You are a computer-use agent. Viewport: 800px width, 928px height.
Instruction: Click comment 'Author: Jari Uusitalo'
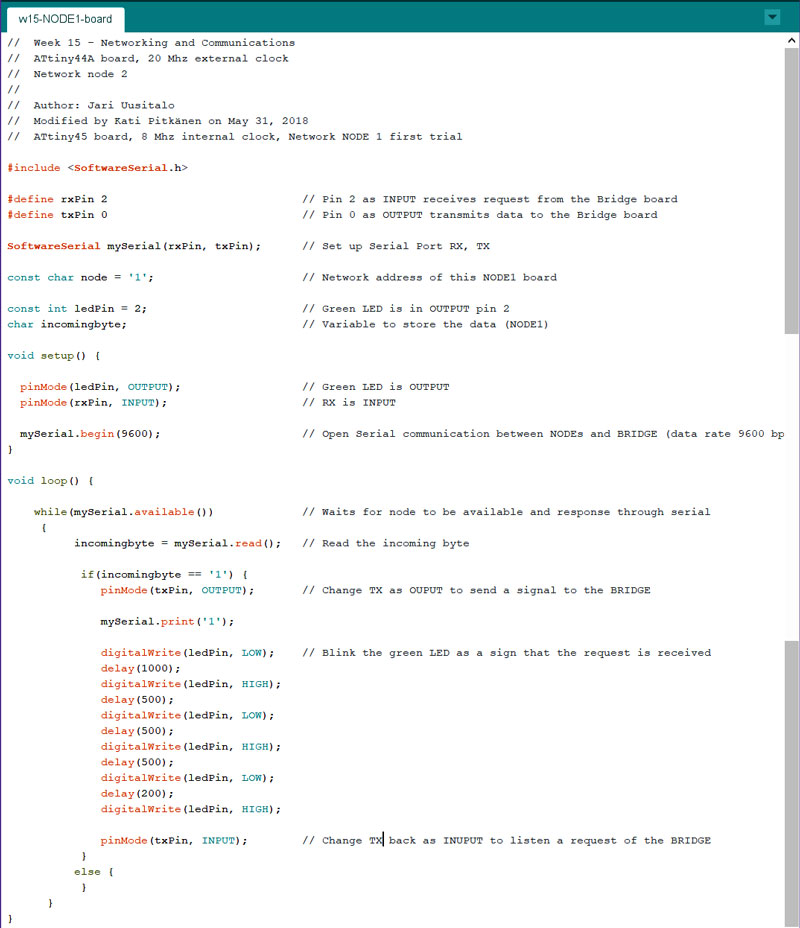[x=104, y=105]
